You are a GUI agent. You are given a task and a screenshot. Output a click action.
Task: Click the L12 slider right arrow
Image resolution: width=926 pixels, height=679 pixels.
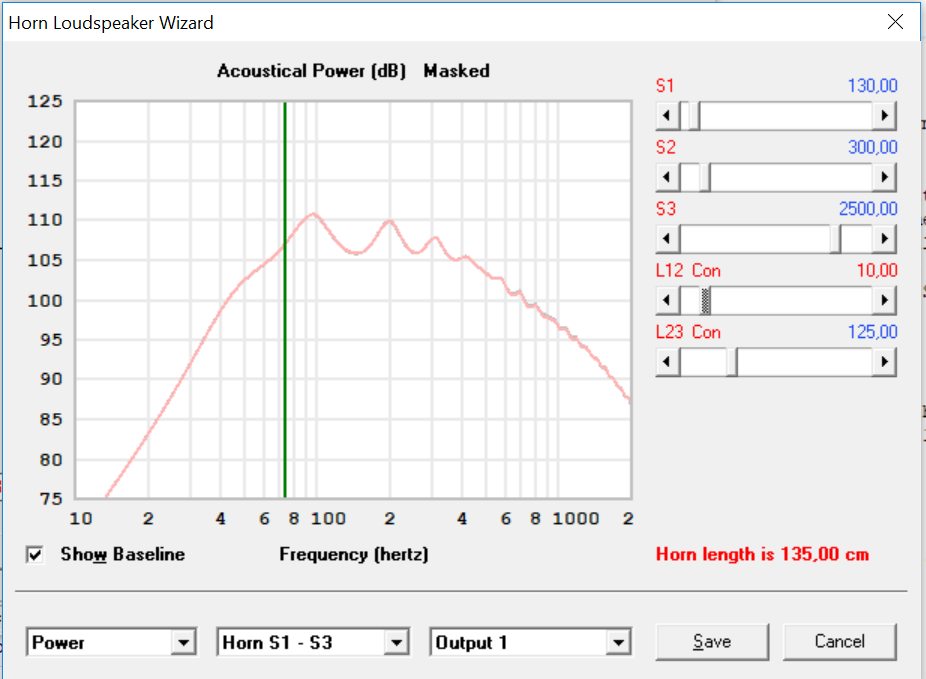(x=884, y=301)
